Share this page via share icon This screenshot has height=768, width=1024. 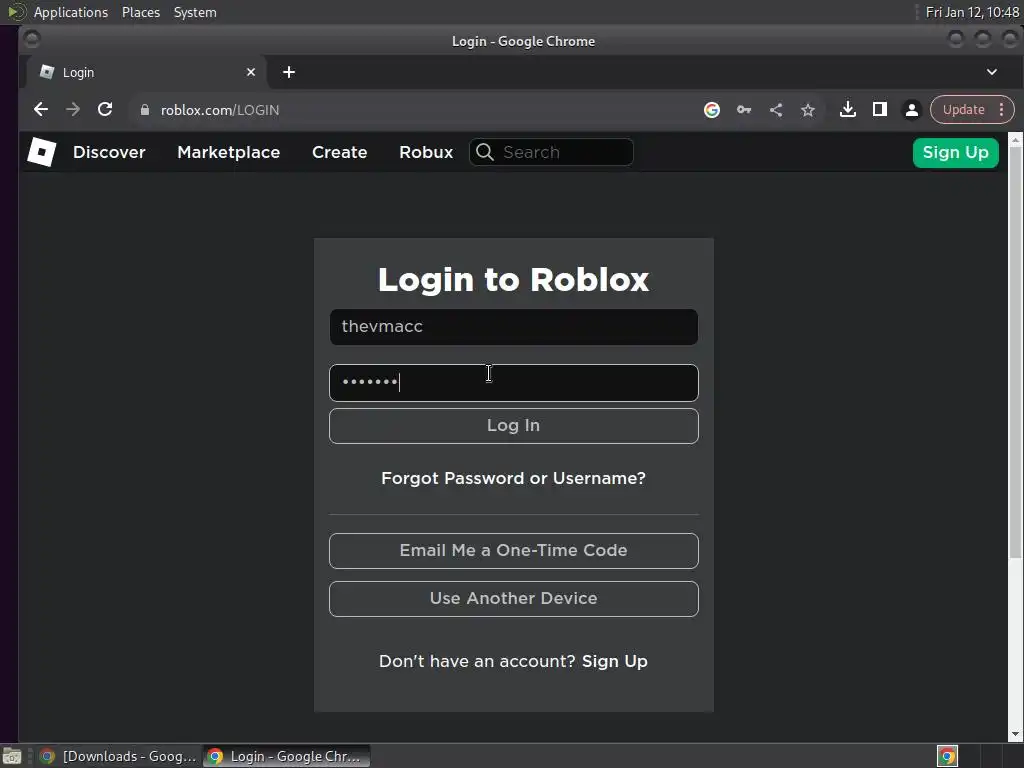(x=776, y=110)
